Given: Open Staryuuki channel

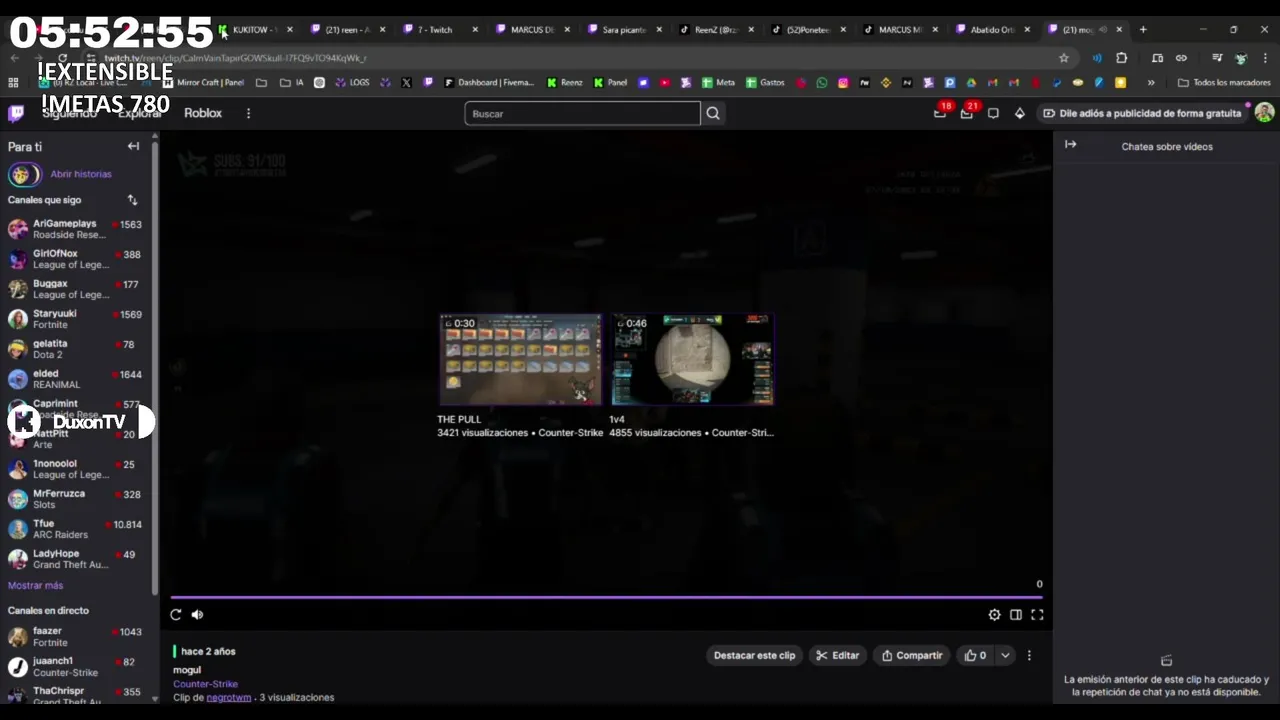Looking at the screenshot, I should coord(76,319).
